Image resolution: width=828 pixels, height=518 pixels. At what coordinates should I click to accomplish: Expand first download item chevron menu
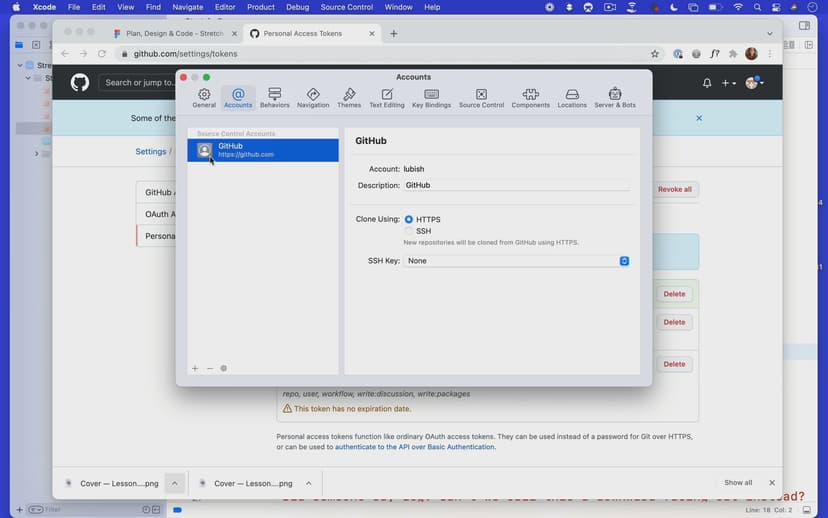tap(175, 483)
